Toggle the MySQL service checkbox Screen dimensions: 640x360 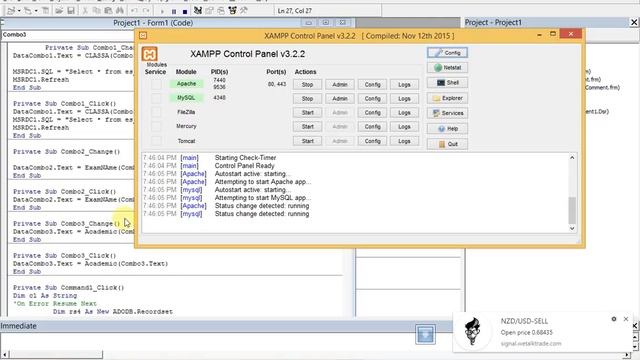pyautogui.click(x=156, y=98)
